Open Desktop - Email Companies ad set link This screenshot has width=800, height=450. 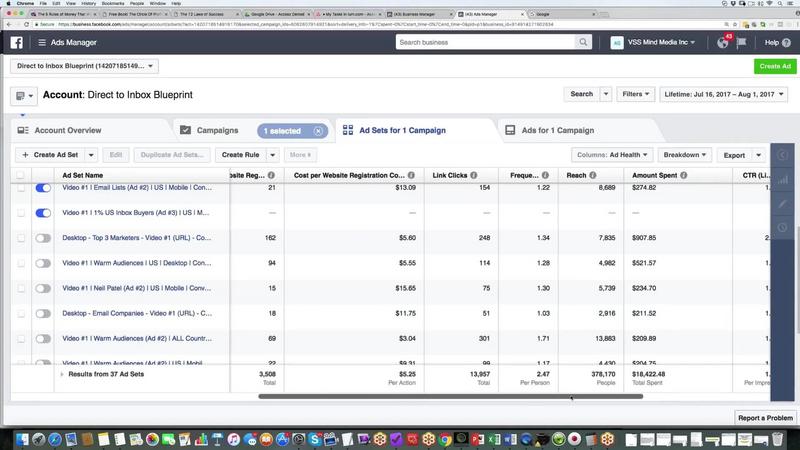point(137,313)
